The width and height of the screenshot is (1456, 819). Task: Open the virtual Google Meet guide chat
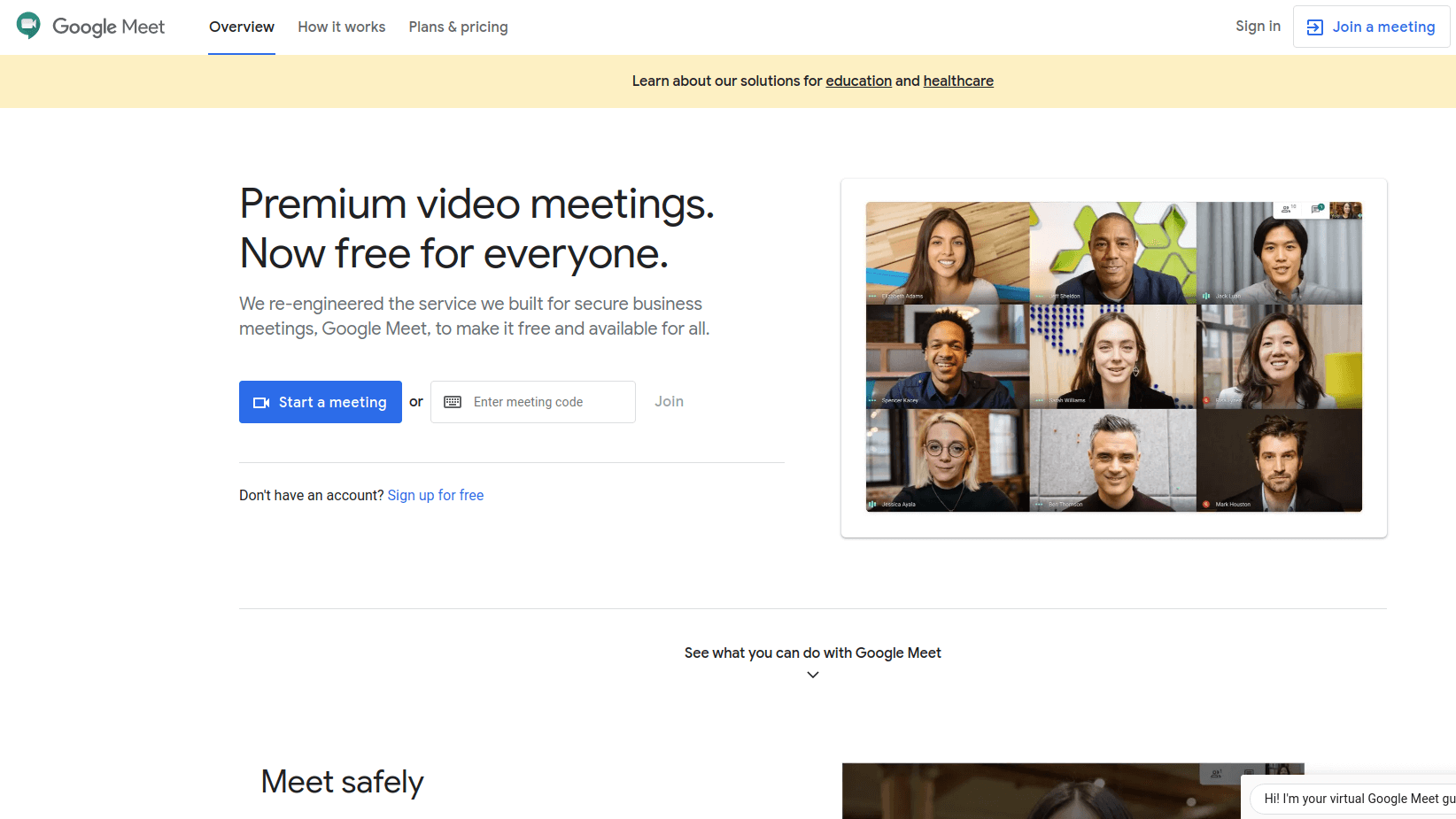1353,799
